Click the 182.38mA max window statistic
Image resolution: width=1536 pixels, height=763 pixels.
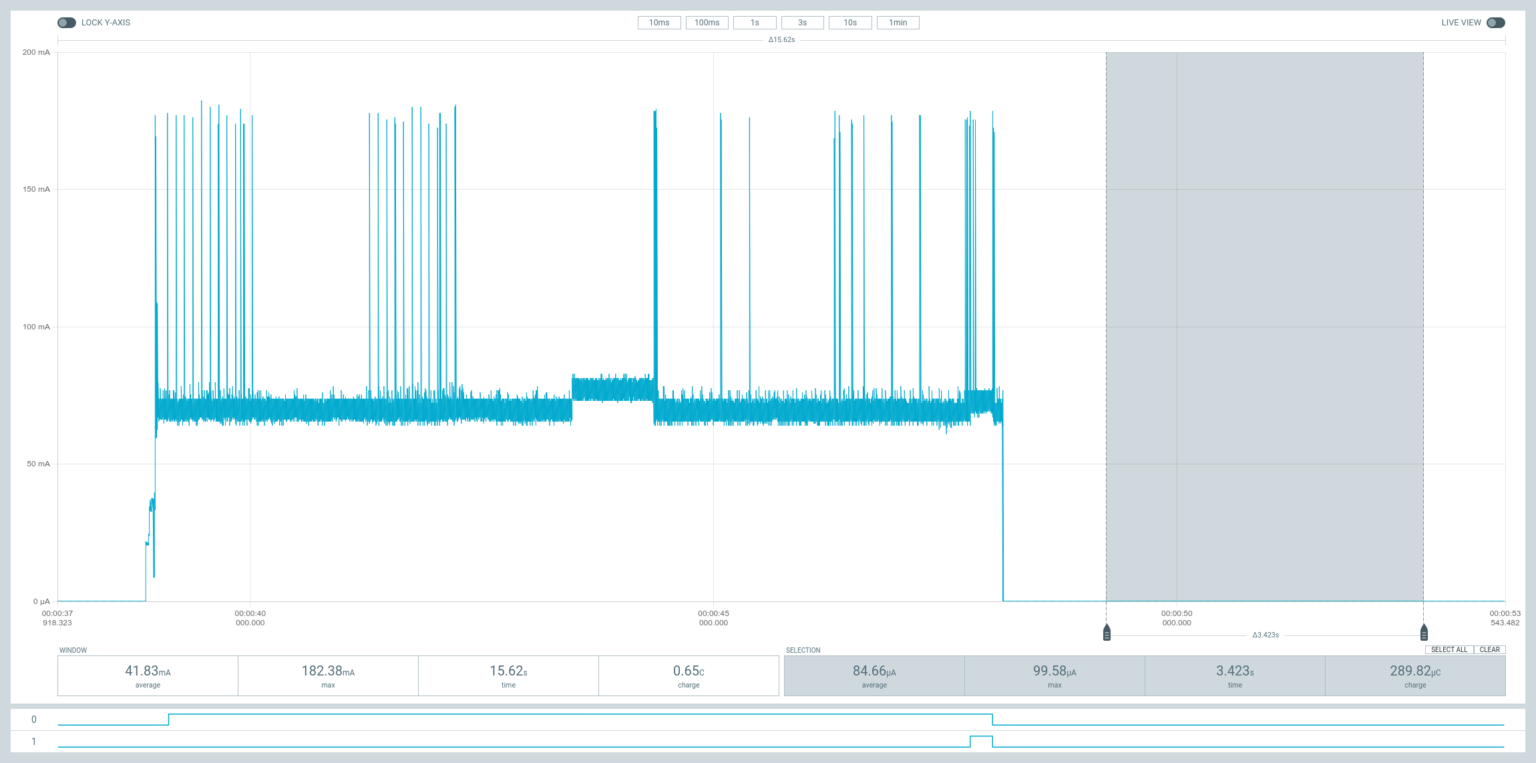click(x=327, y=675)
